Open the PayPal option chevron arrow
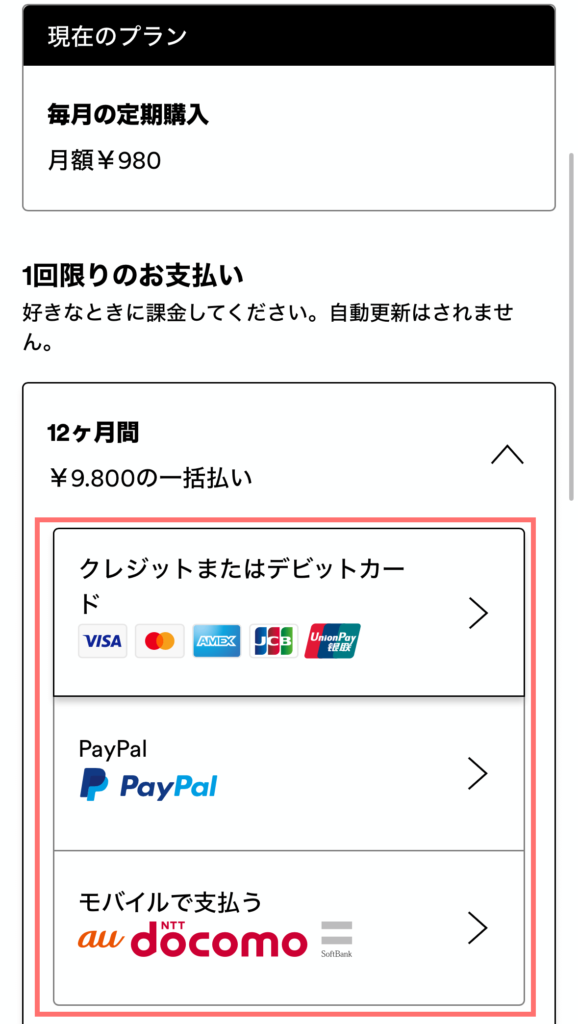The width and height of the screenshot is (578, 1024). [479, 773]
